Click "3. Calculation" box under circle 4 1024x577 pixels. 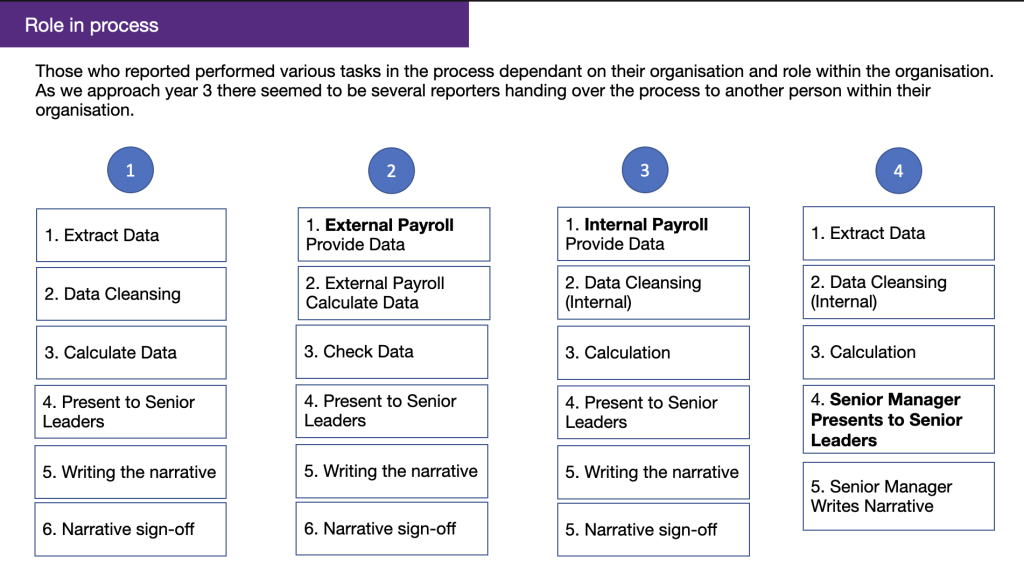(898, 352)
